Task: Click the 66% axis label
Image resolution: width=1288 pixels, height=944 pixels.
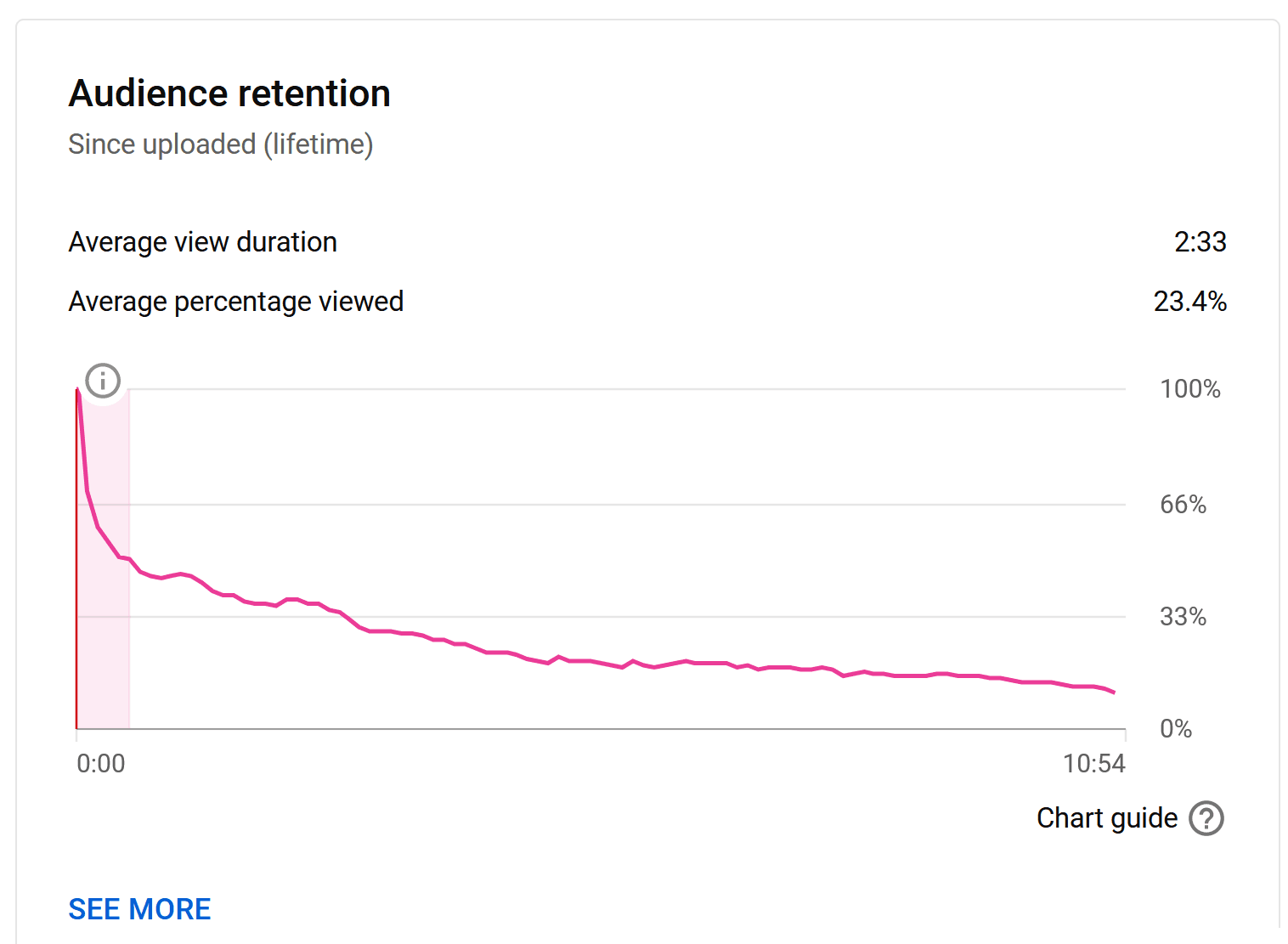Action: [x=1183, y=505]
